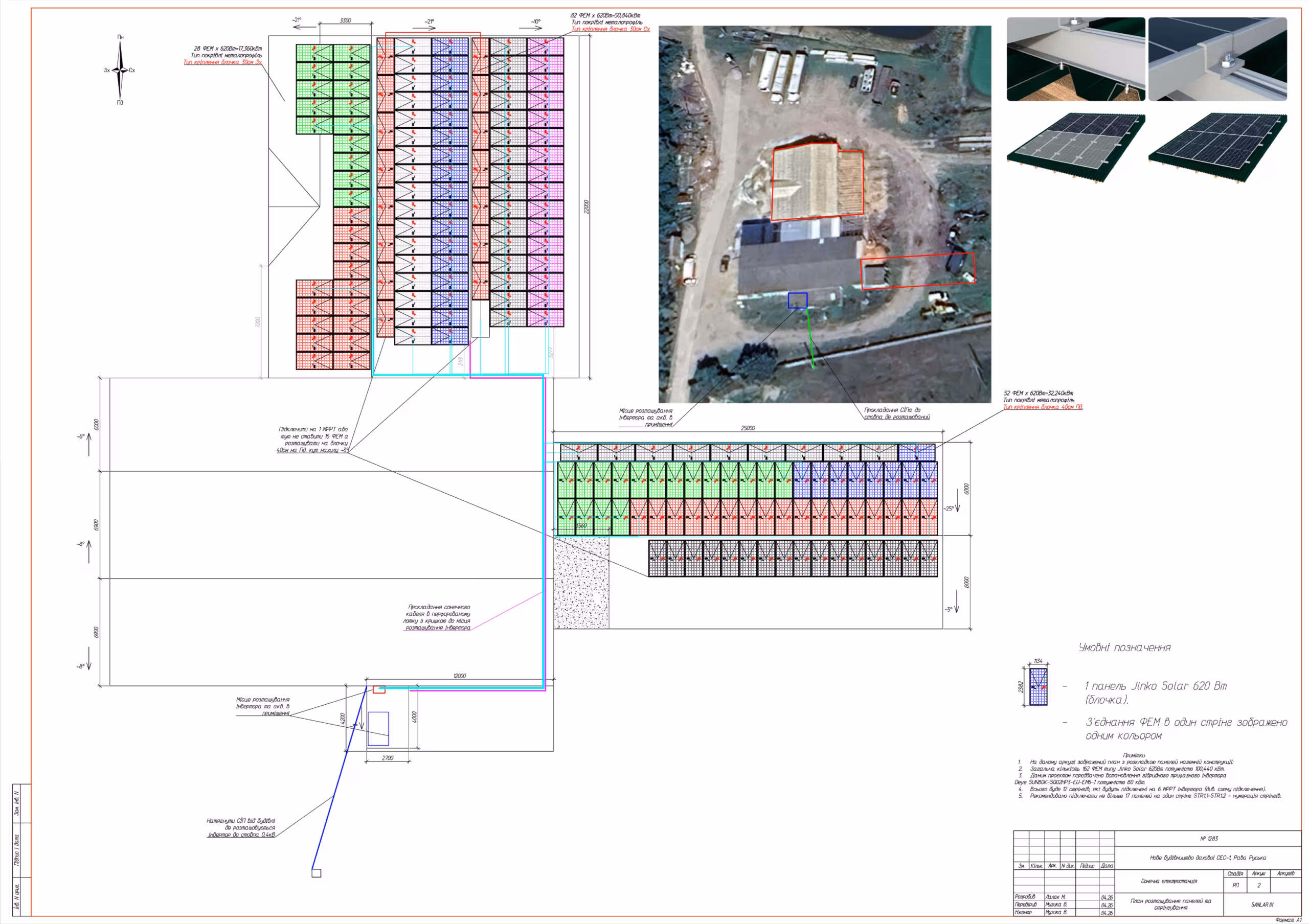Select the small red box near the 12000 dimension

[379, 690]
